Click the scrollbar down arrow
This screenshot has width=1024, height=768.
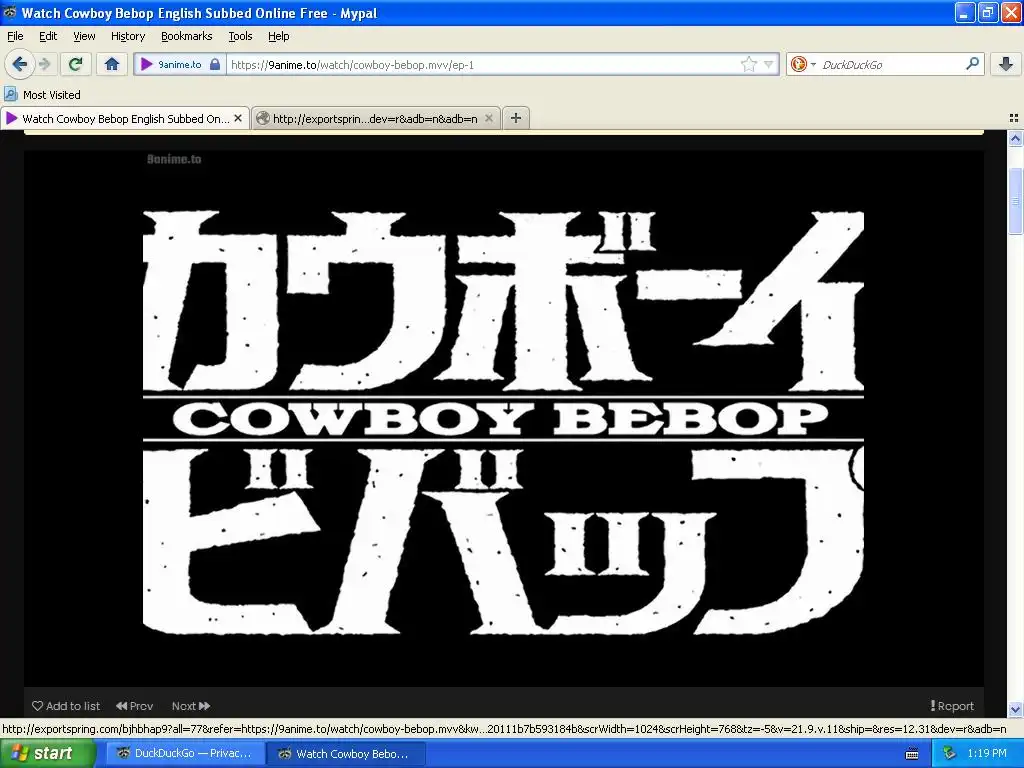[x=1016, y=709]
